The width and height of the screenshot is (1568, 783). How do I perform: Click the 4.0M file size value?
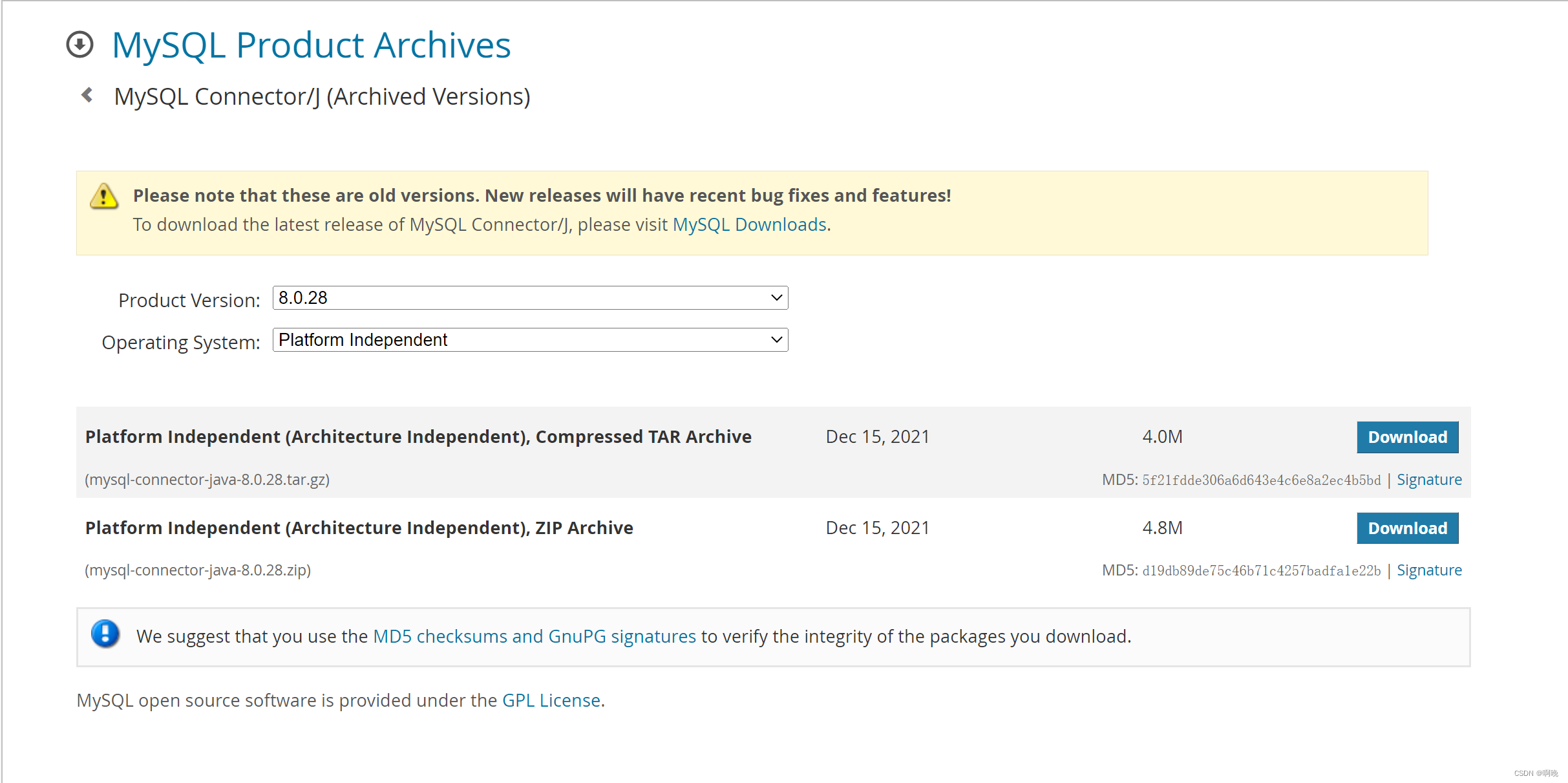(1162, 436)
